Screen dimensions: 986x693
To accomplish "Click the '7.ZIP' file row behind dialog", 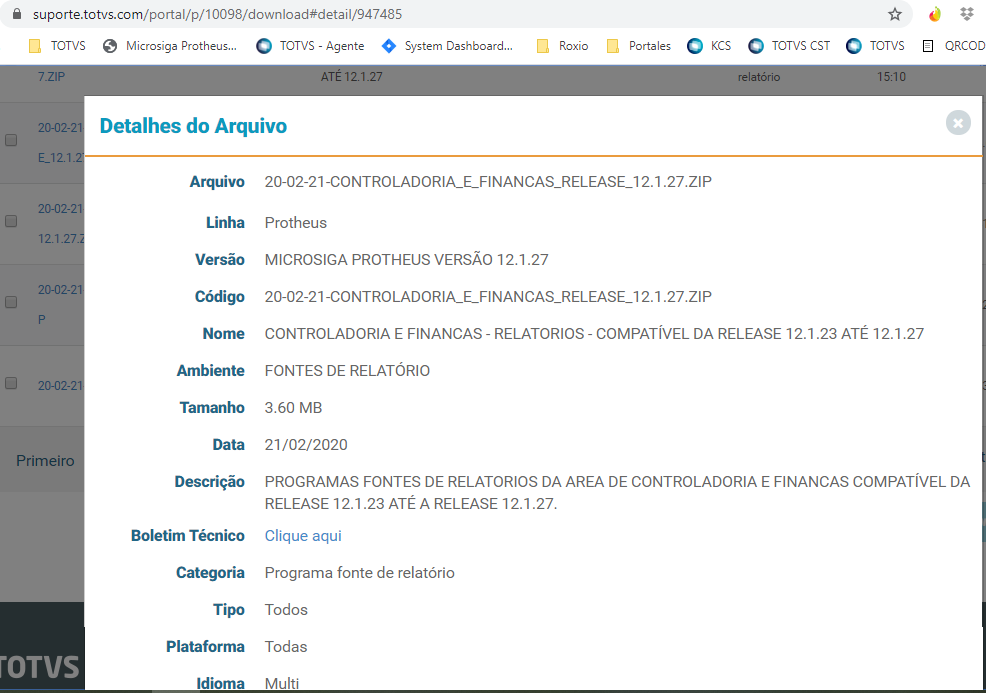I will [51, 77].
